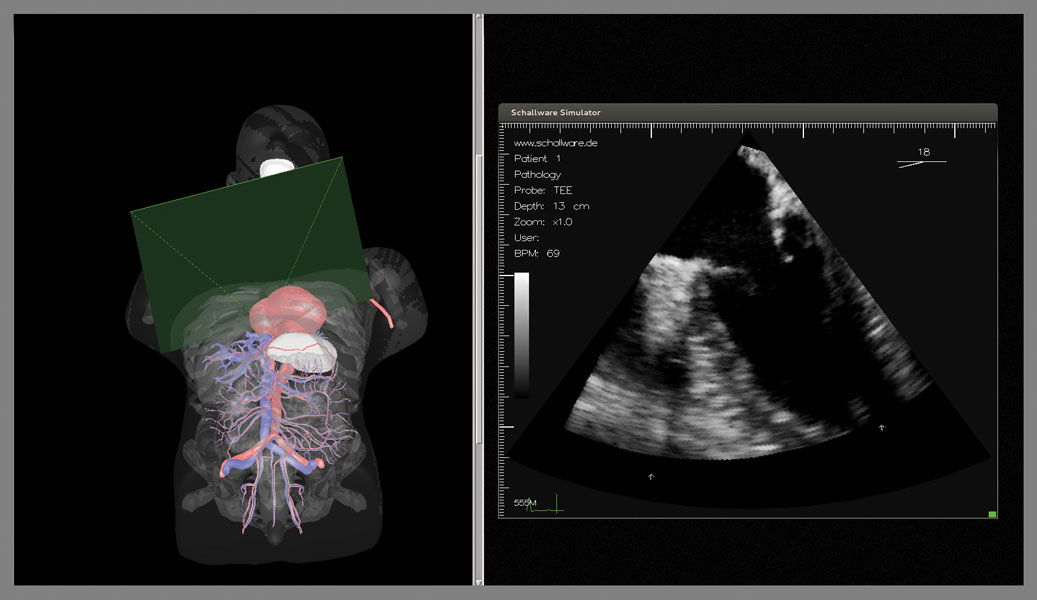Click the "Schallware Simulator" title bar

(747, 112)
